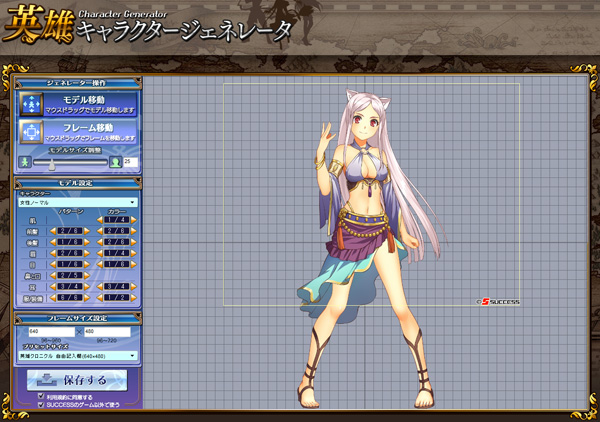Screen dimensions: 600x422
Task: Open the キャラクター dropdown showing 女性ノーマル
Action: 78,202
